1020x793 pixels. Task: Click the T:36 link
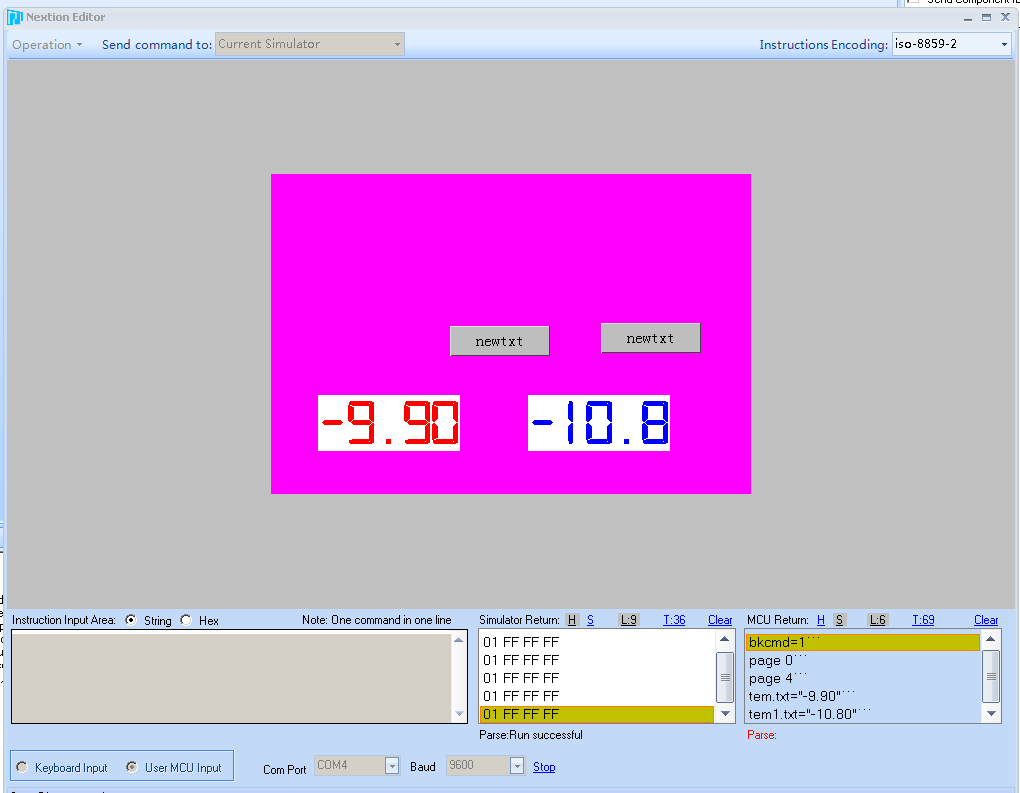pos(674,620)
